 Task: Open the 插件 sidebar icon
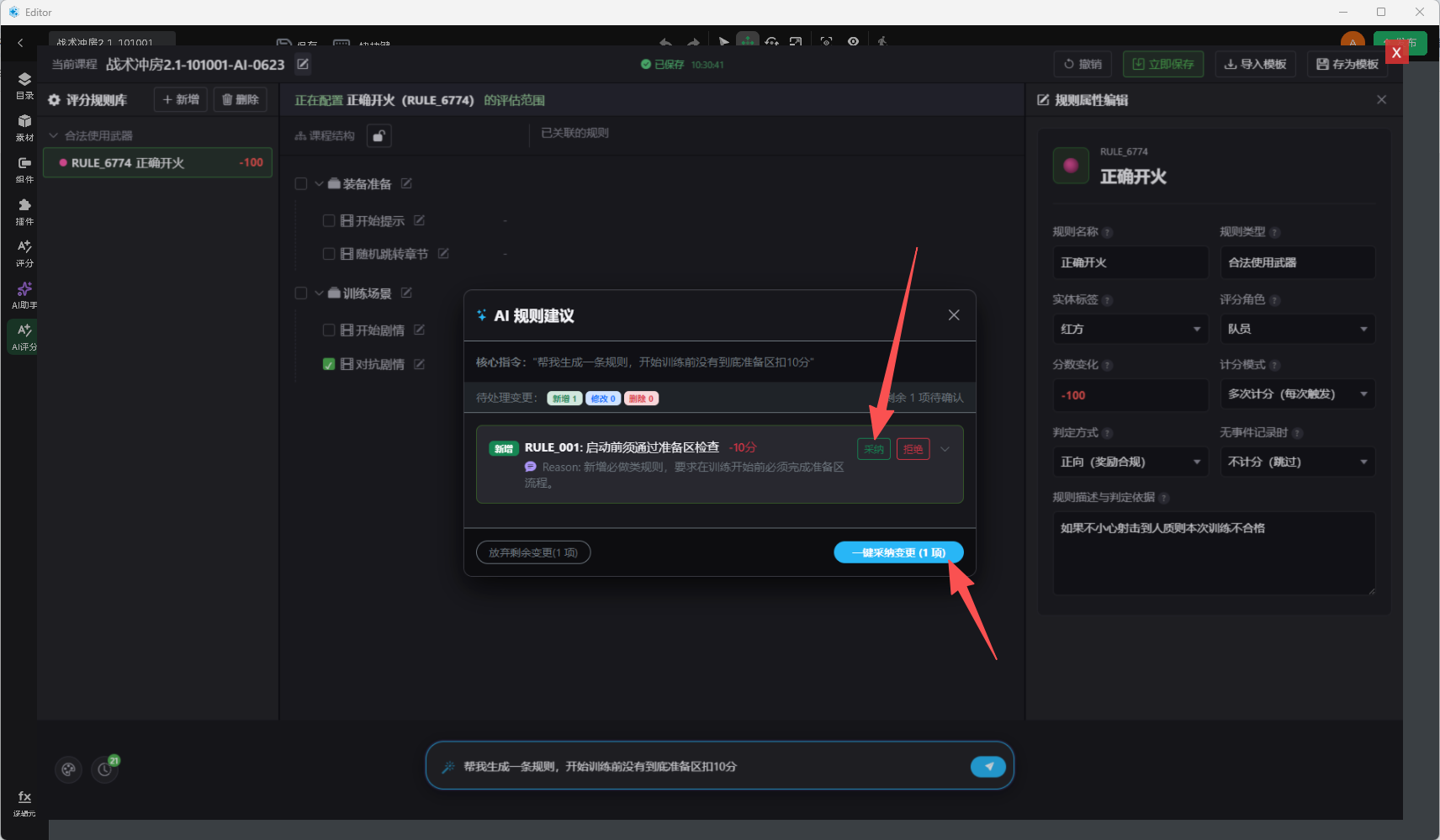pyautogui.click(x=24, y=211)
